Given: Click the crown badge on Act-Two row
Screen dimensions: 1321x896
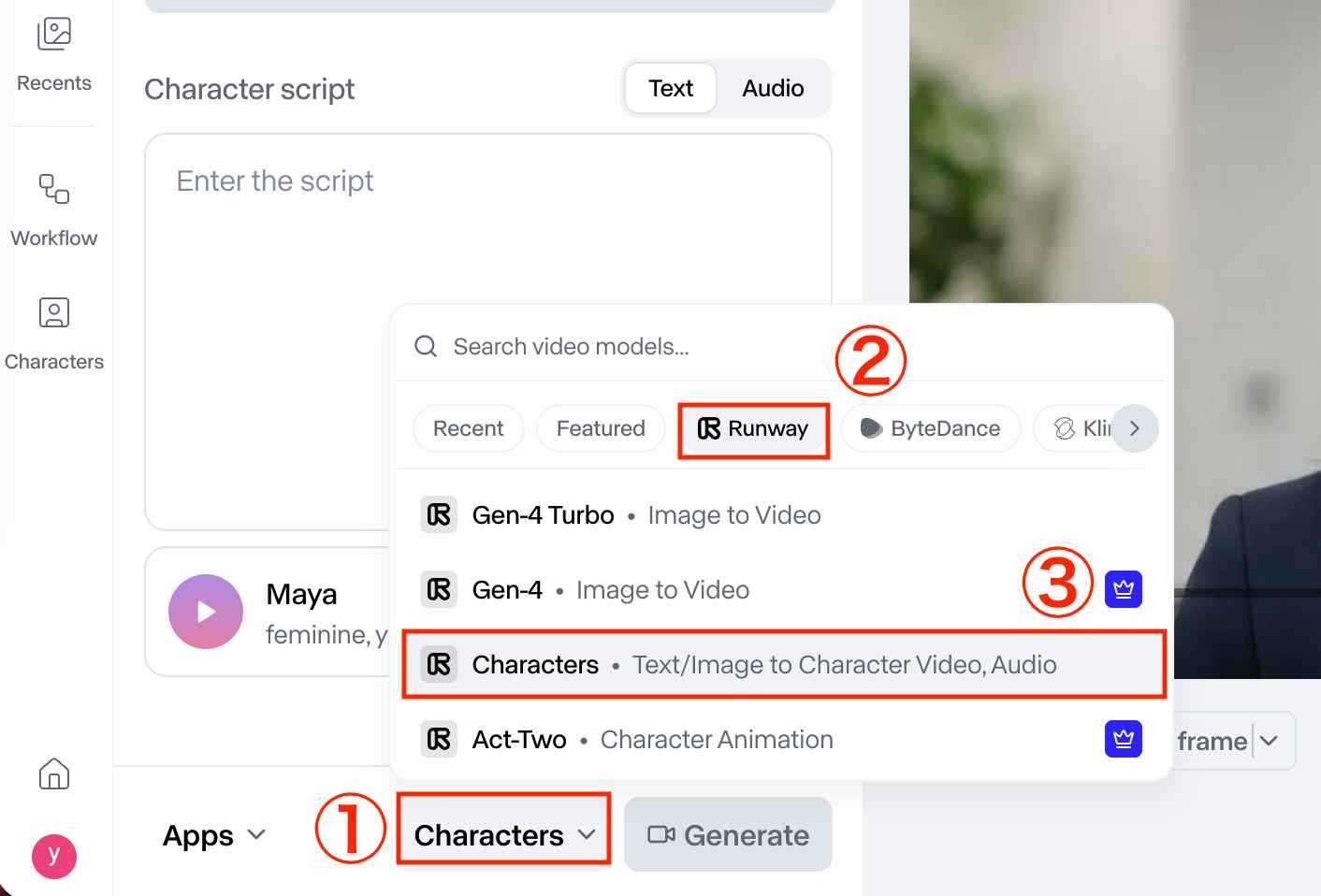Looking at the screenshot, I should click(x=1124, y=739).
